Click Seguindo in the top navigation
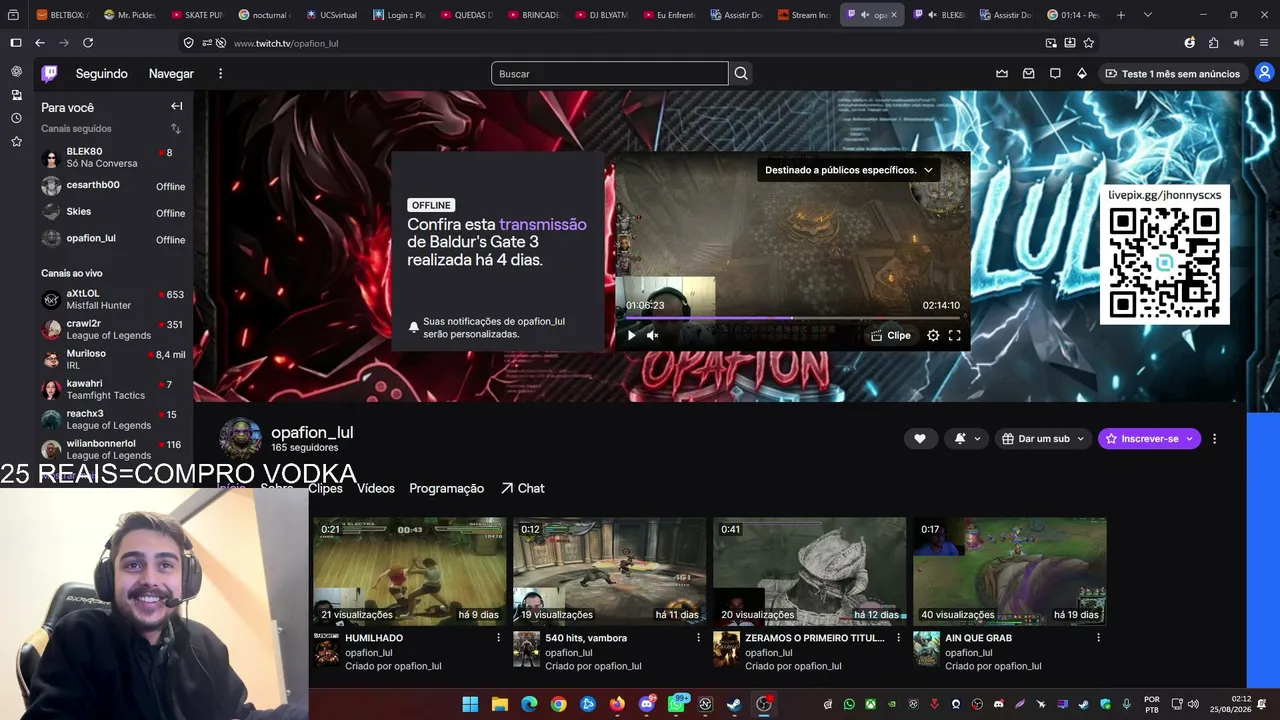 (102, 73)
